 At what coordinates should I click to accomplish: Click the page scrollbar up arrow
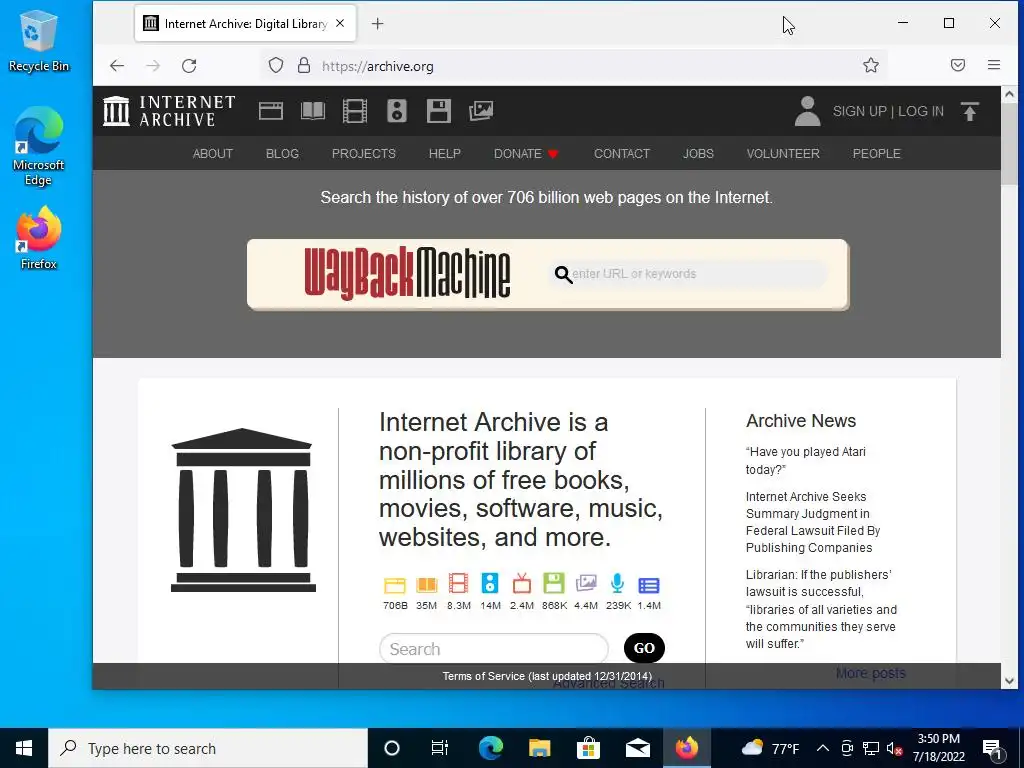1009,94
